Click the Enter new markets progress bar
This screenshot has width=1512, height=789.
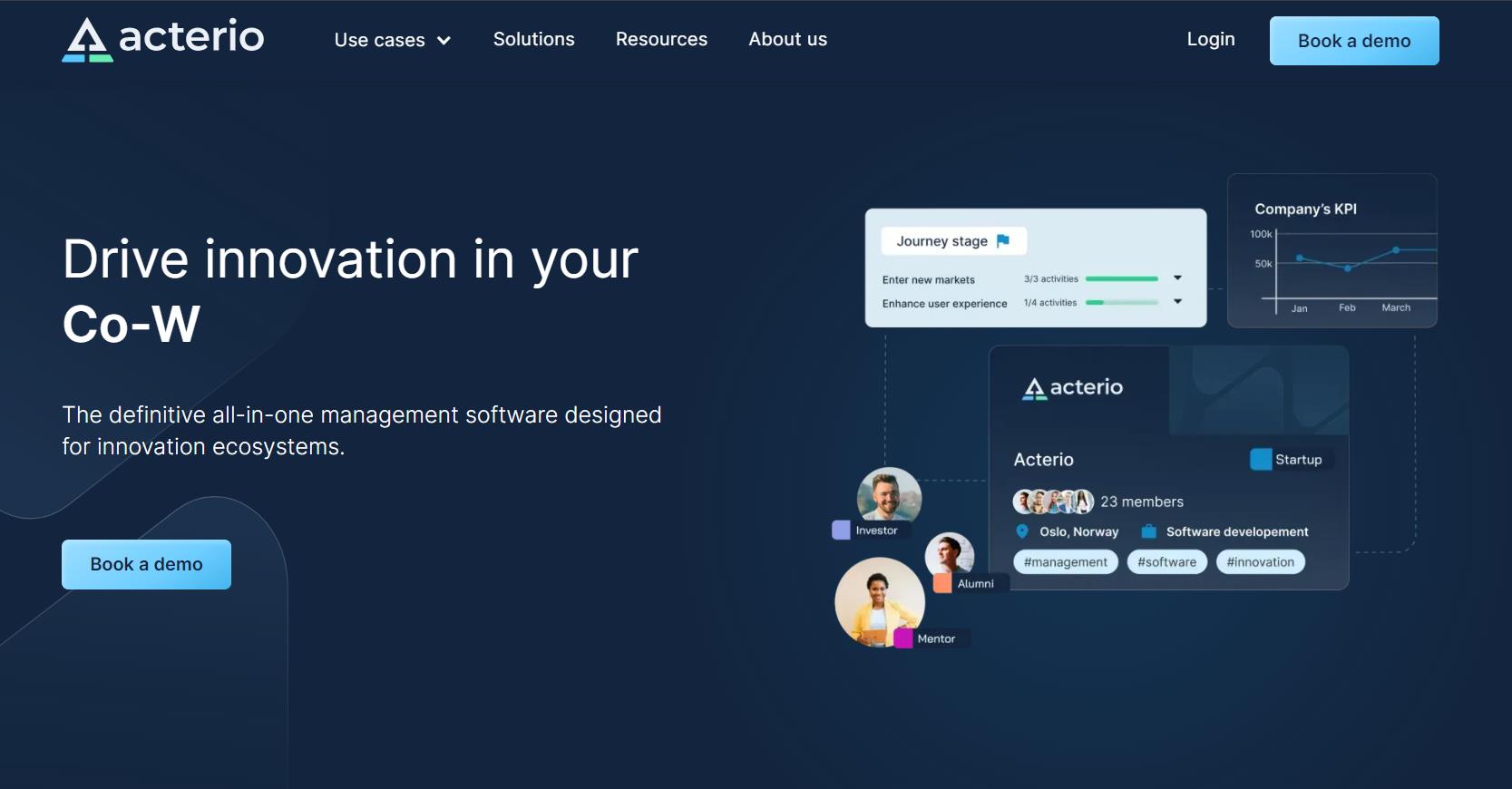pos(1122,278)
